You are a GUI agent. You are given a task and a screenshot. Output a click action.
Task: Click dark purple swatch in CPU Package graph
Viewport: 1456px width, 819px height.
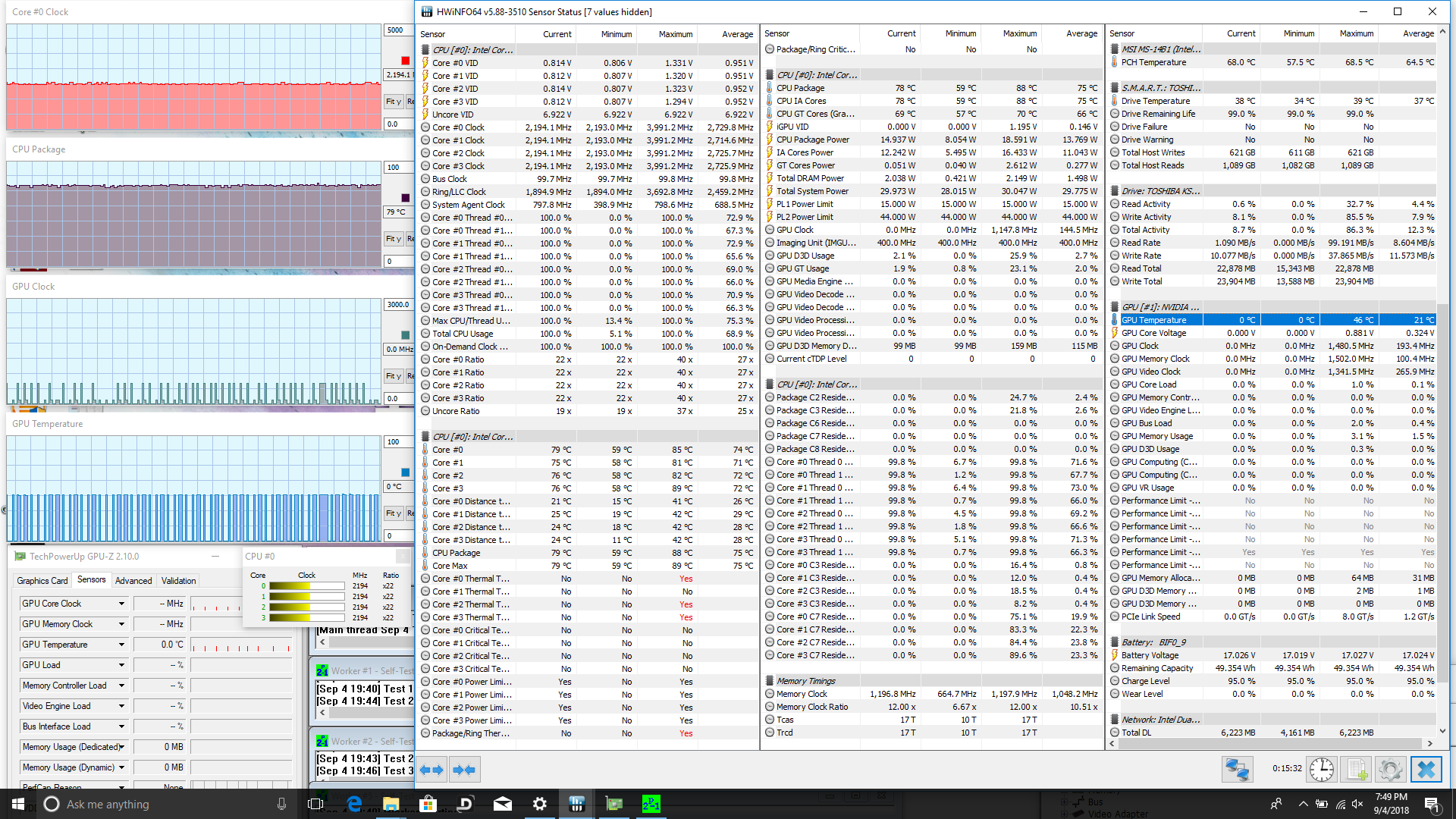click(x=406, y=198)
